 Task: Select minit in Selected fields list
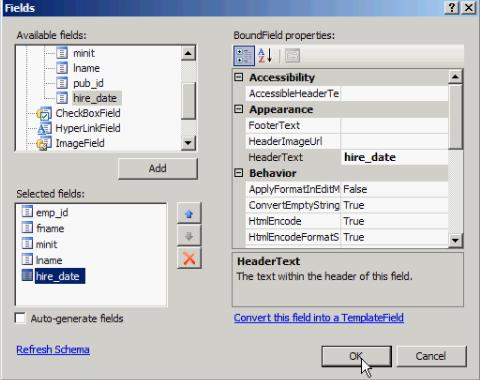[47, 244]
